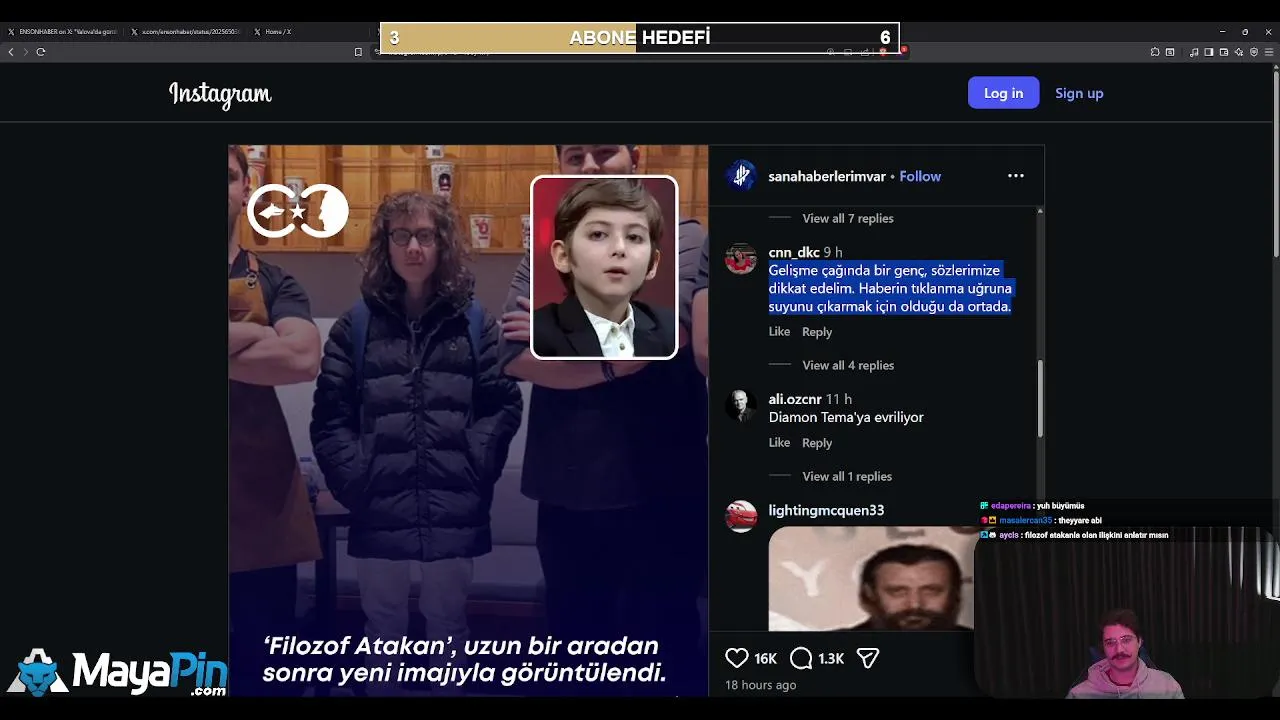The image size is (1280, 720).
Task: Open the wallet toolbar icon
Action: 1224,52
